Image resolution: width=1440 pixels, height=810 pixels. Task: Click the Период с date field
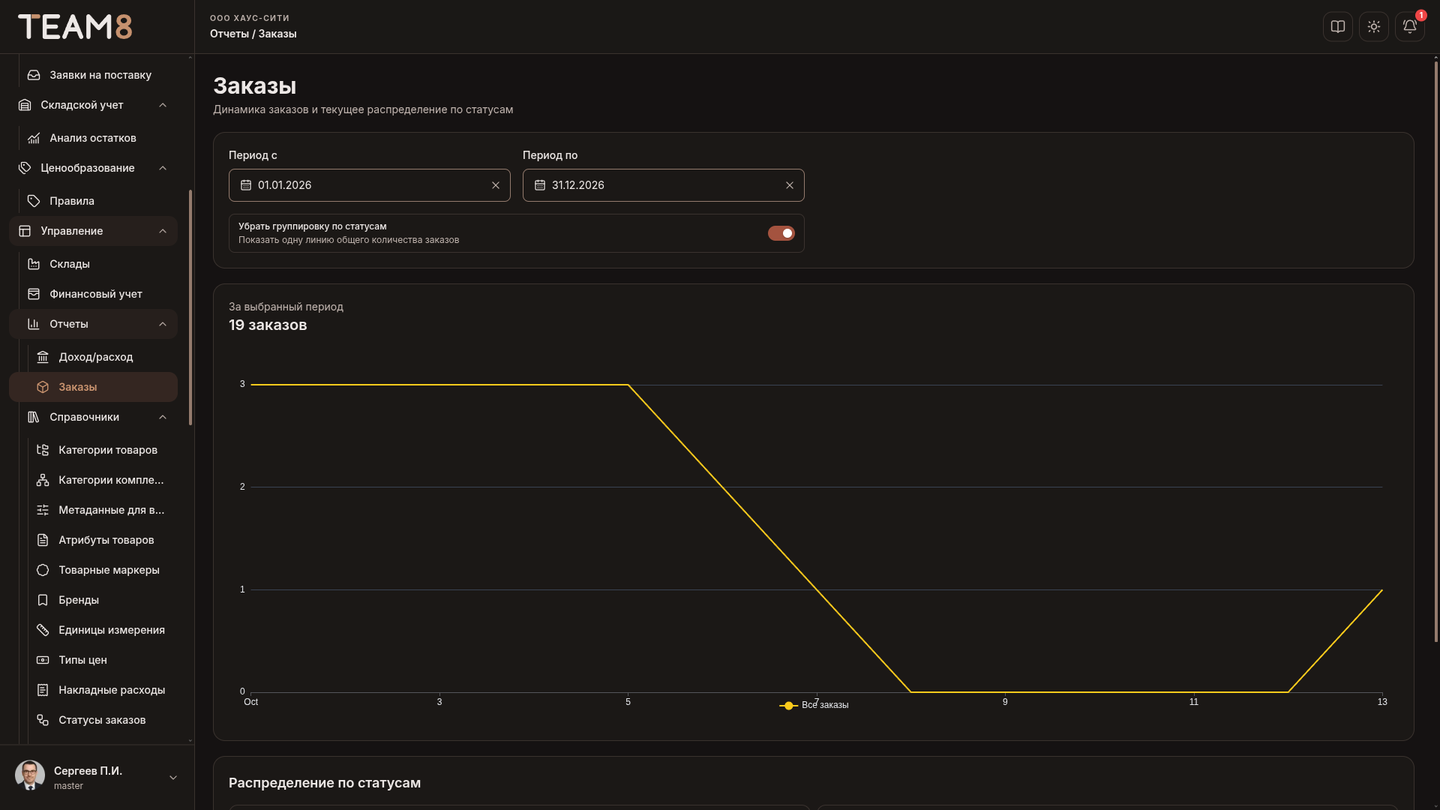click(370, 185)
